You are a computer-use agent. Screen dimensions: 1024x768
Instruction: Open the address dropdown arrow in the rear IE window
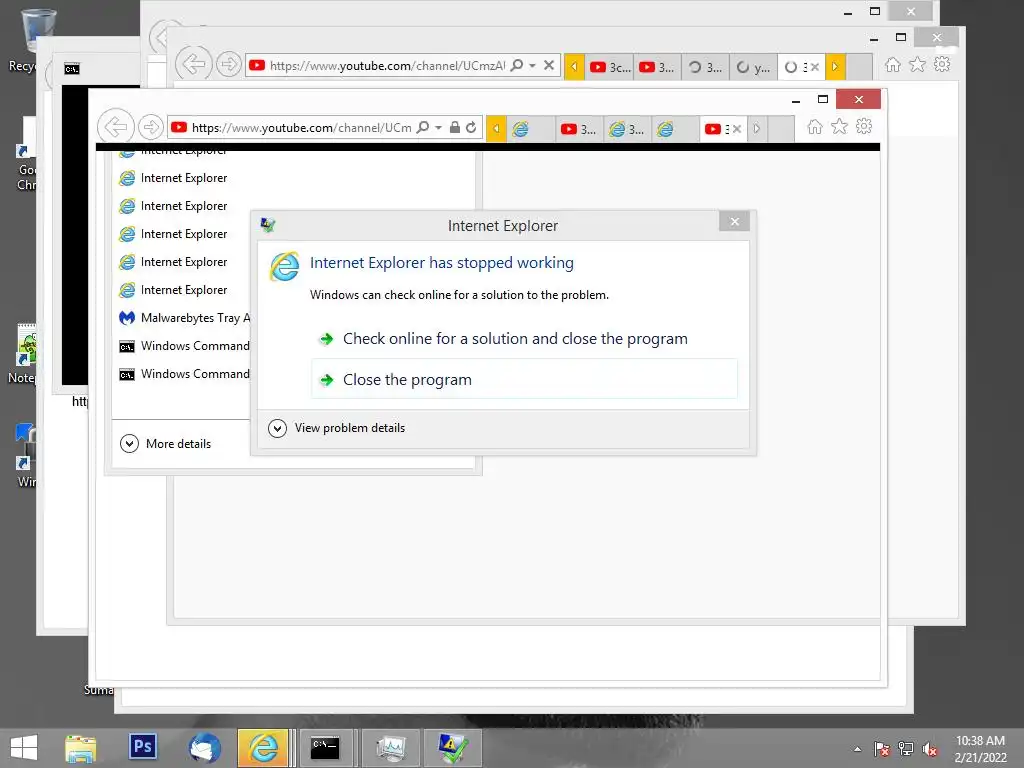click(x=532, y=65)
